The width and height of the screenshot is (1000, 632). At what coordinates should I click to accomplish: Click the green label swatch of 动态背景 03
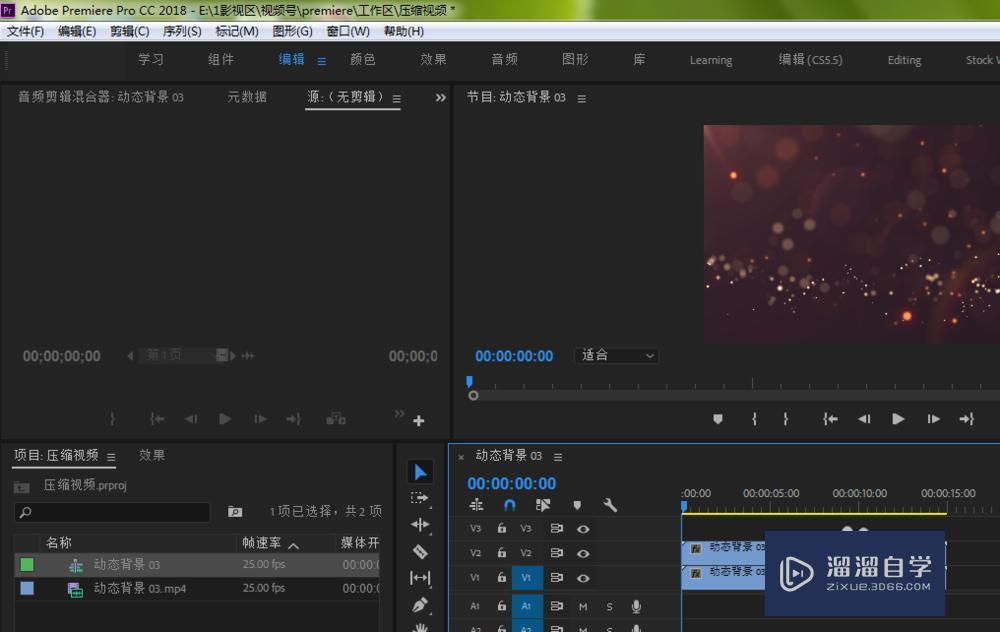pyautogui.click(x=27, y=564)
